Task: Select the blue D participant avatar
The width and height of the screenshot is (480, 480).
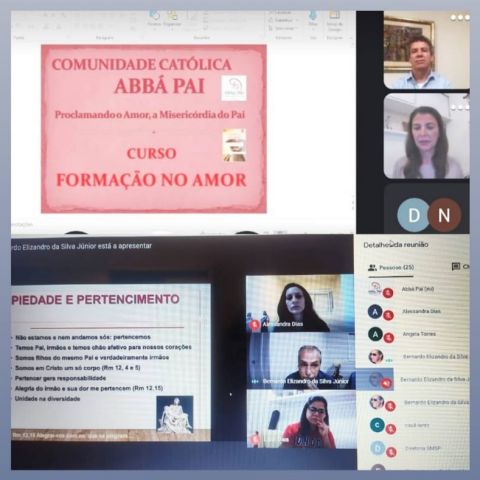Action: coord(414,215)
